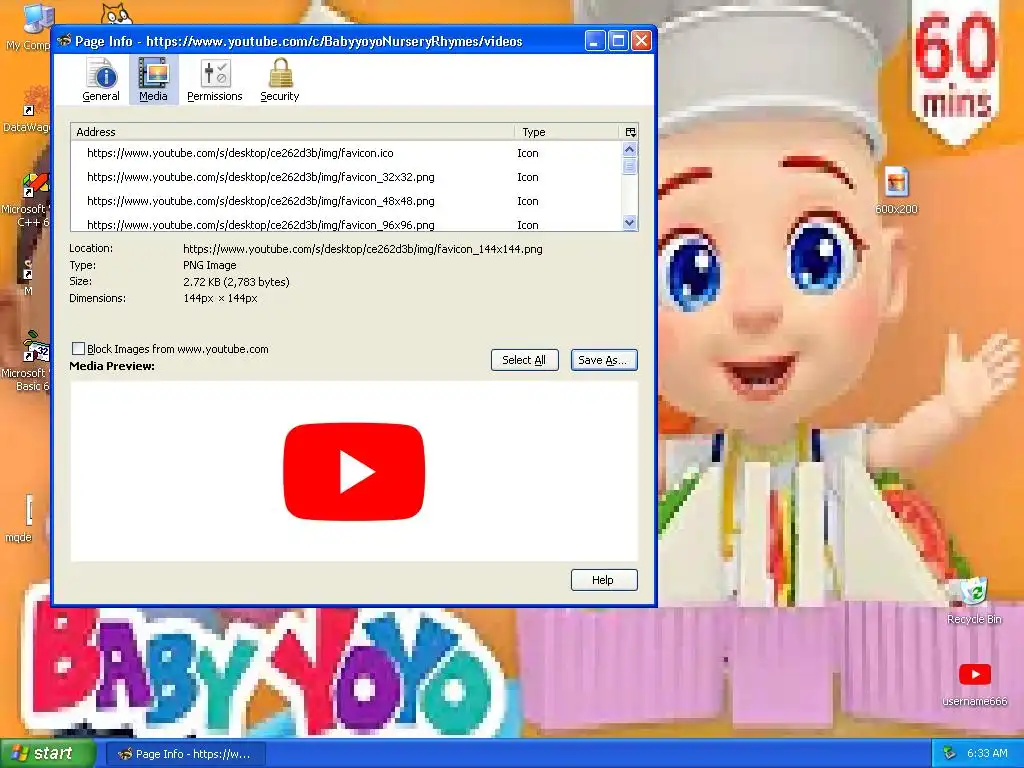This screenshot has height=768, width=1024.
Task: Switch to the Permissions tab
Action: pos(214,80)
